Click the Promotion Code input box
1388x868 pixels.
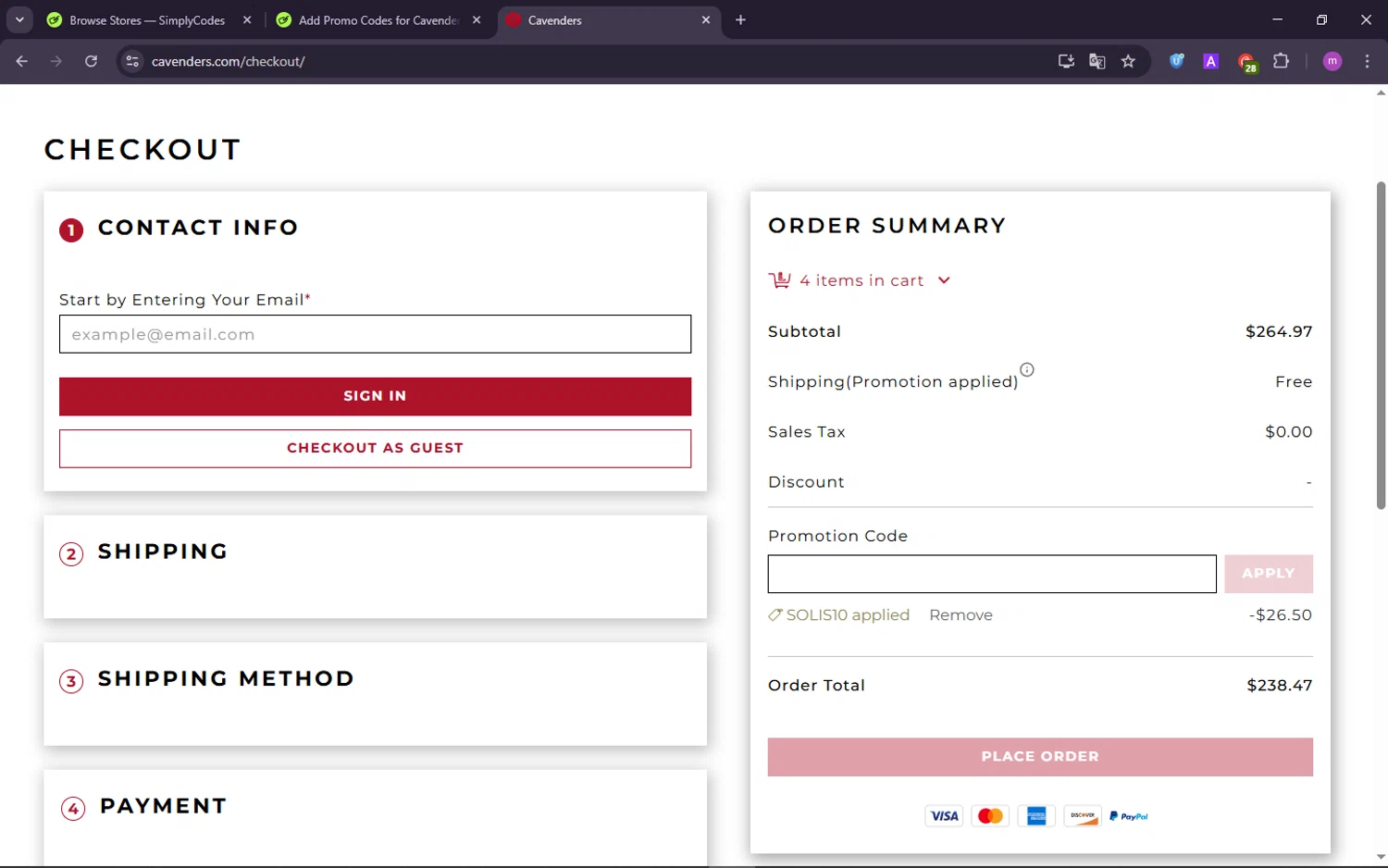click(992, 574)
